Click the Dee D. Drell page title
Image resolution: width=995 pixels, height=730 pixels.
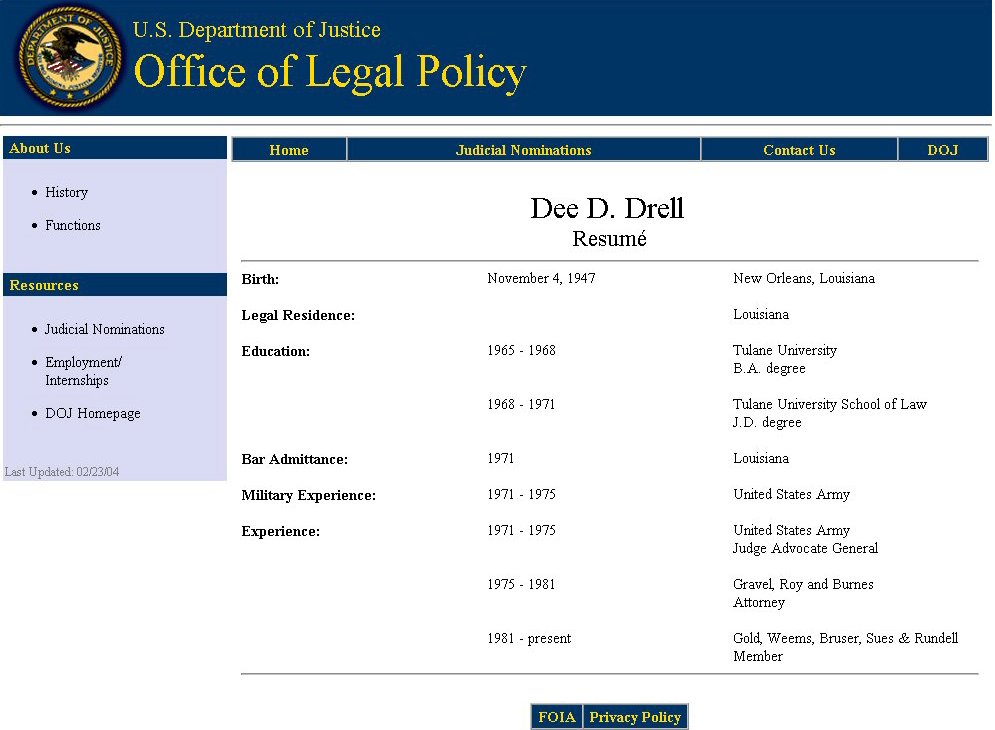(607, 208)
